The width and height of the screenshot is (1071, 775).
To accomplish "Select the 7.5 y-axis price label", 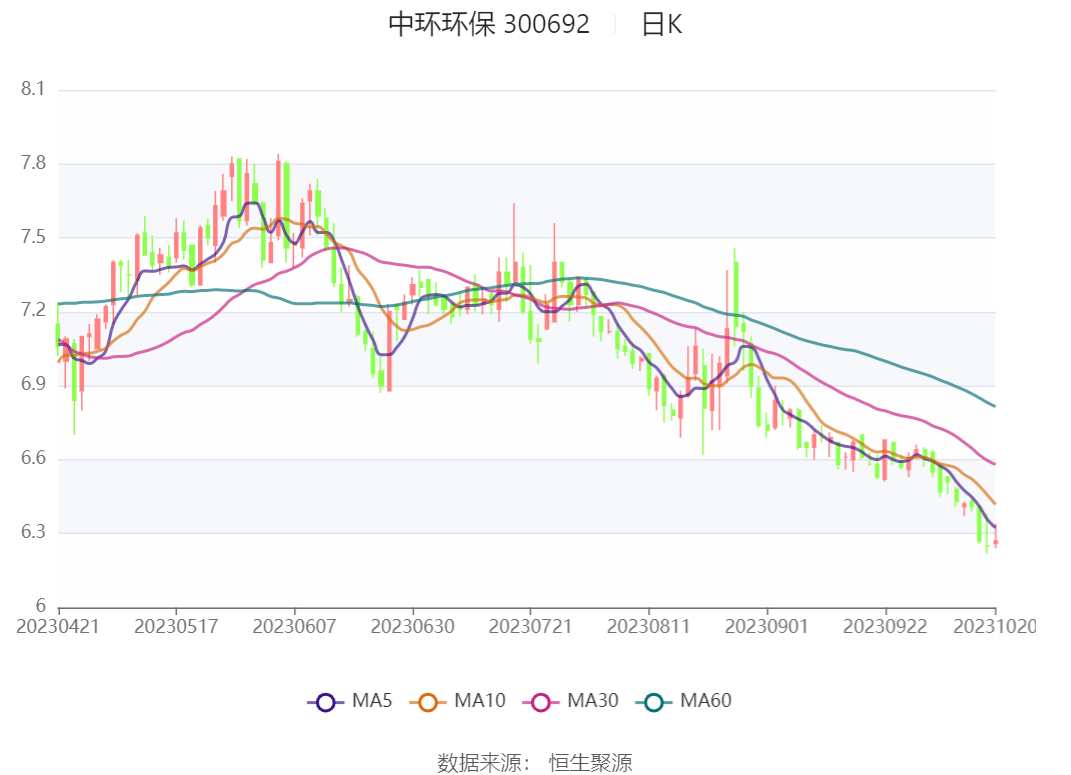I will point(33,237).
